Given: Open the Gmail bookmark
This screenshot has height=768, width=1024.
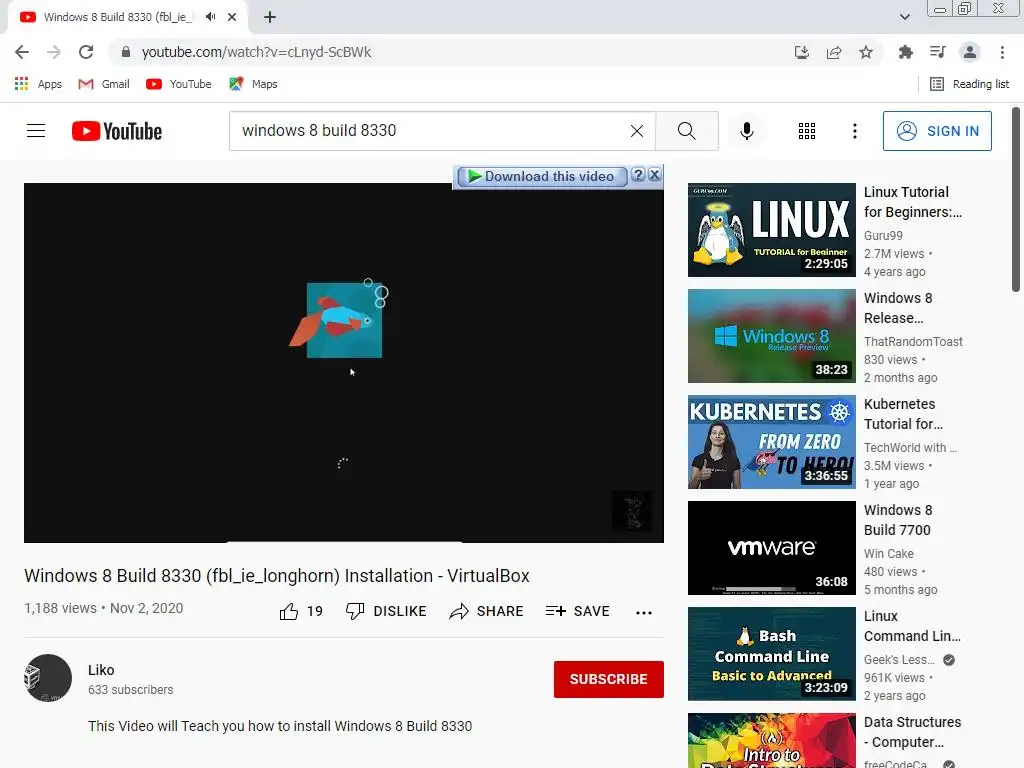Looking at the screenshot, I should tap(104, 84).
